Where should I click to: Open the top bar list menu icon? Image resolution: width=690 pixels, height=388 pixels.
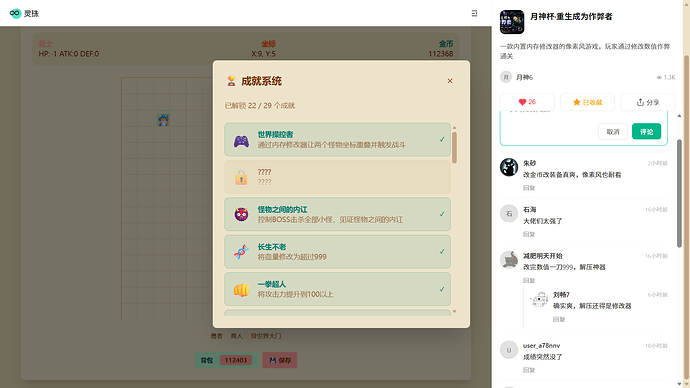(x=474, y=13)
